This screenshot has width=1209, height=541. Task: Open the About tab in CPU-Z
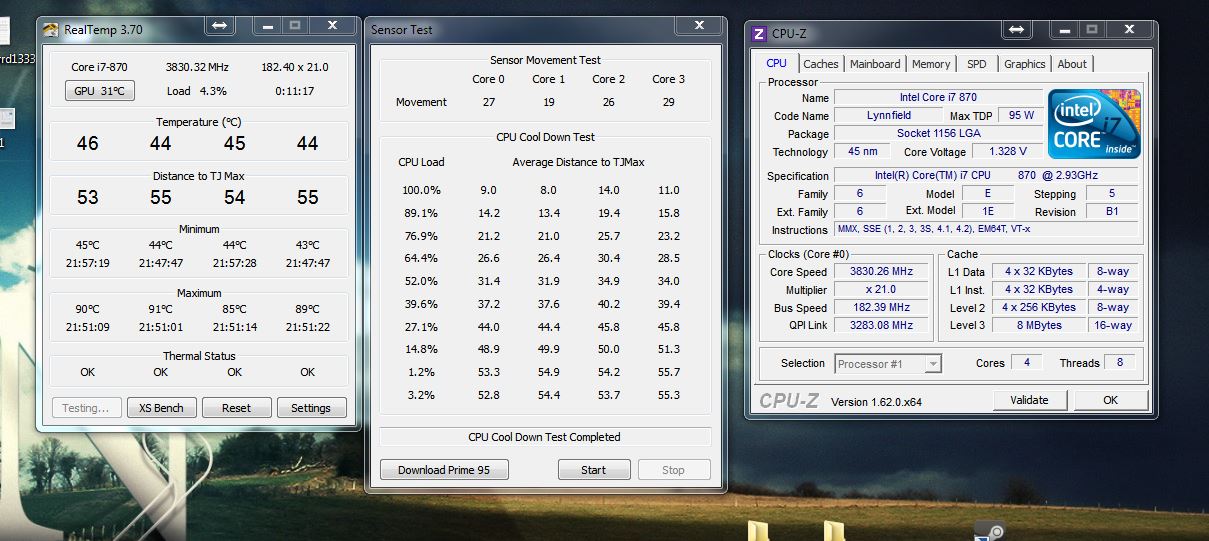[x=1072, y=64]
